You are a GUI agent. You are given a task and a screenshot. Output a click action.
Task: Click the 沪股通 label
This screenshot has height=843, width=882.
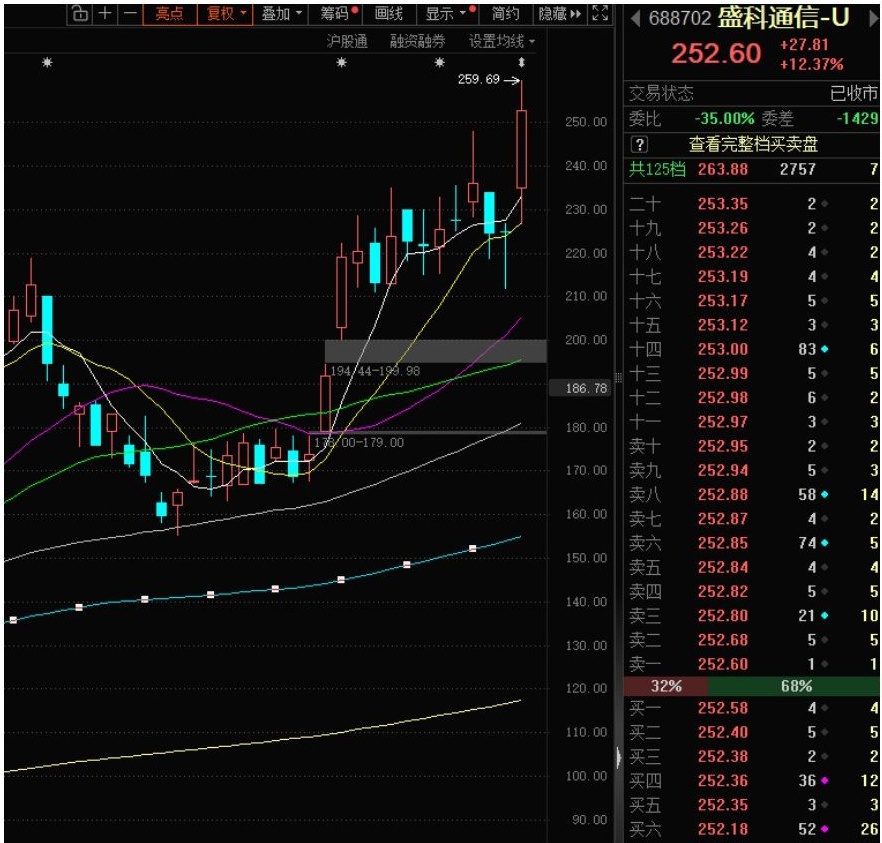click(x=347, y=40)
